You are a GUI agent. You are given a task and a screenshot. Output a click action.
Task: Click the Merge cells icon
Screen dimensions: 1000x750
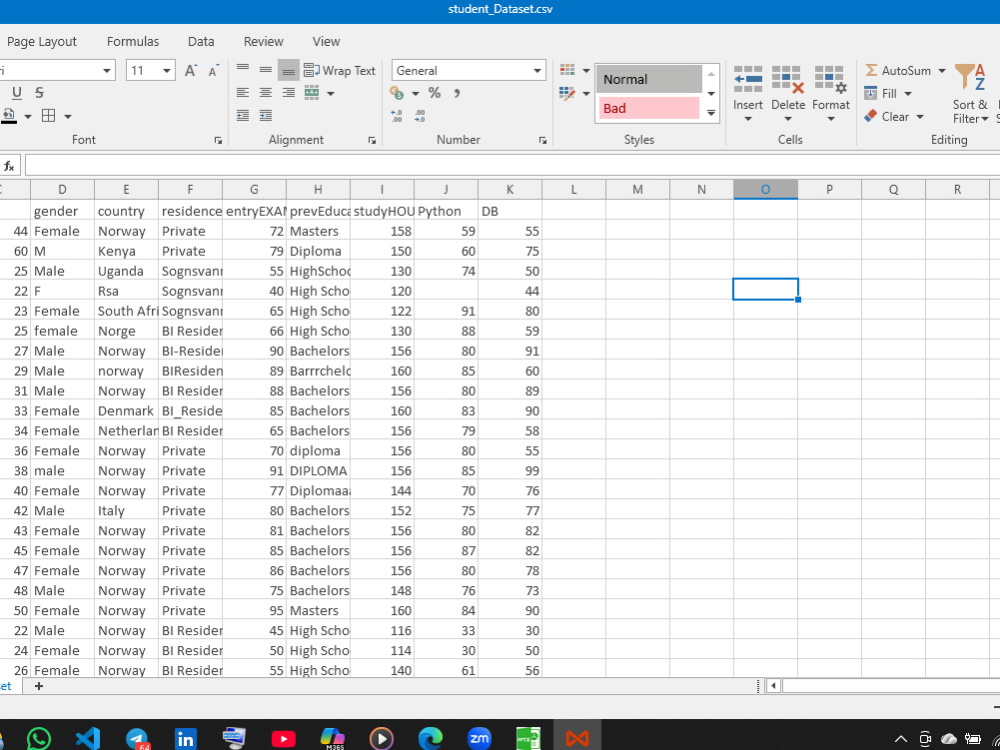(x=311, y=93)
